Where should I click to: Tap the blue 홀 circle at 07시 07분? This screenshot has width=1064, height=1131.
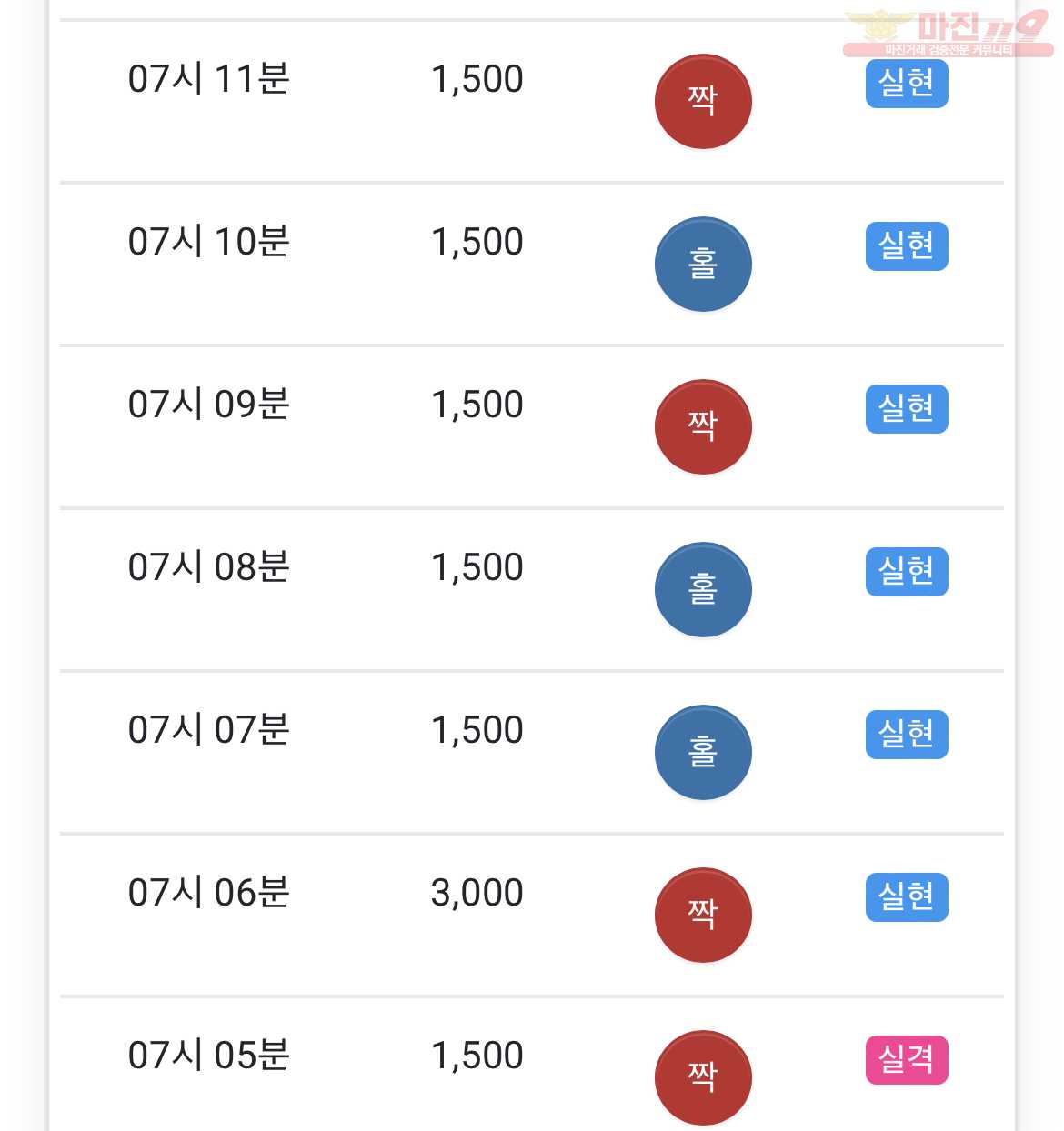point(703,752)
